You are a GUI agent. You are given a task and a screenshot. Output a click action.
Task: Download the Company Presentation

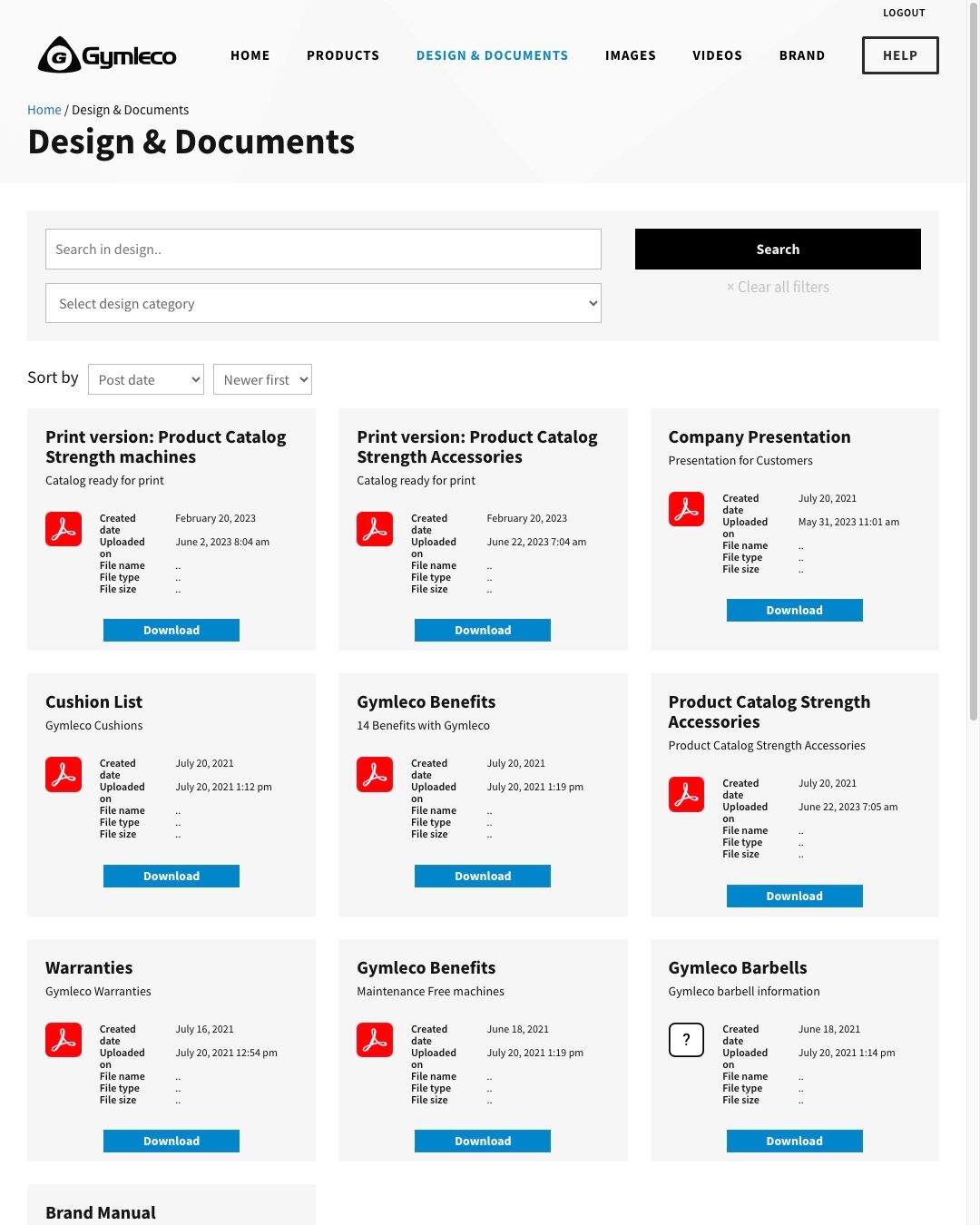click(x=795, y=610)
